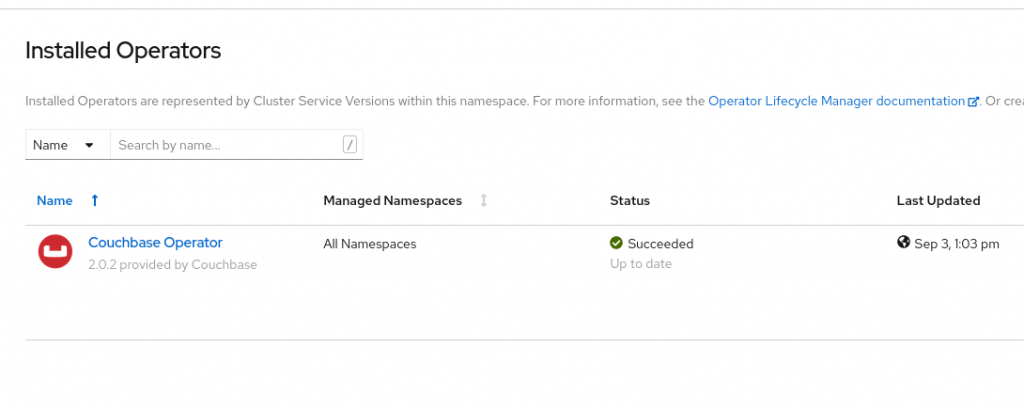
Task: Click the external link icon after documentation
Action: tap(972, 102)
